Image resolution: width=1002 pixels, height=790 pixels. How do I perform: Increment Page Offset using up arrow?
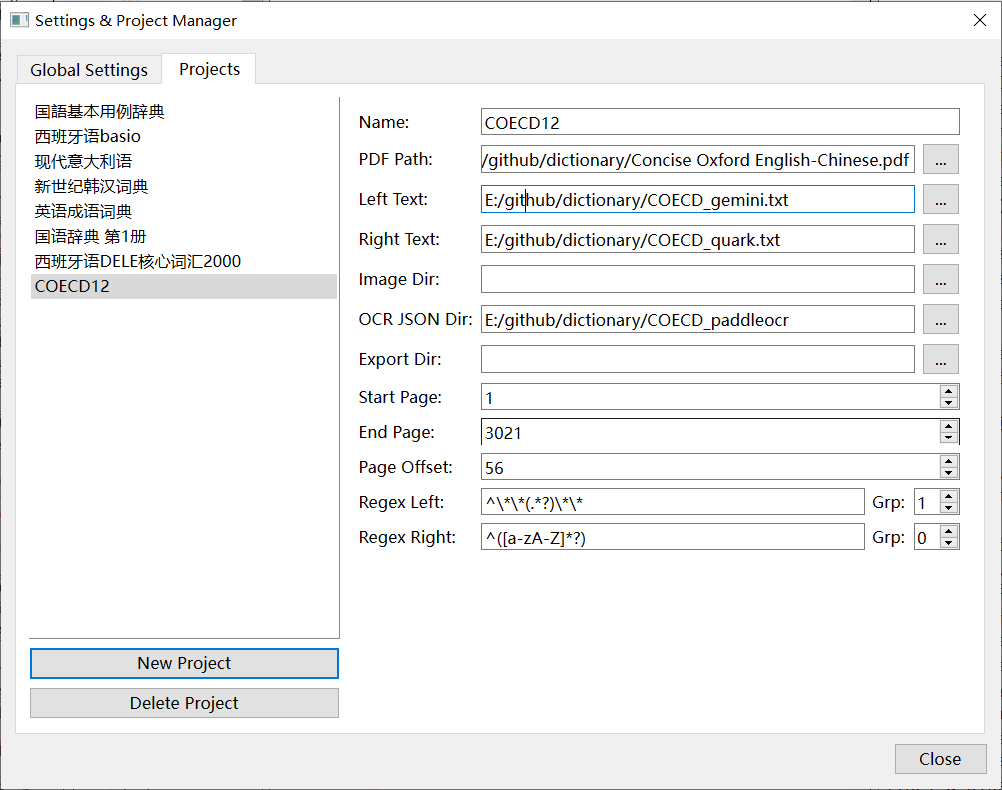click(949, 461)
